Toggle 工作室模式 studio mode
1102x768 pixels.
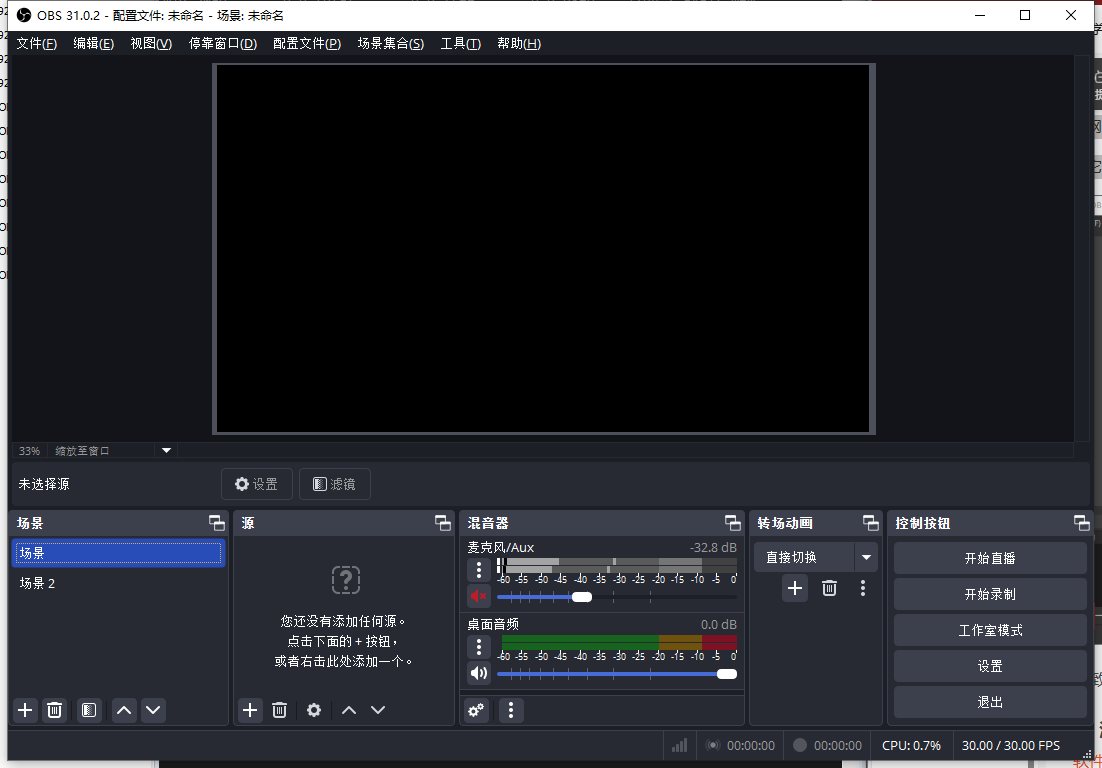point(990,630)
